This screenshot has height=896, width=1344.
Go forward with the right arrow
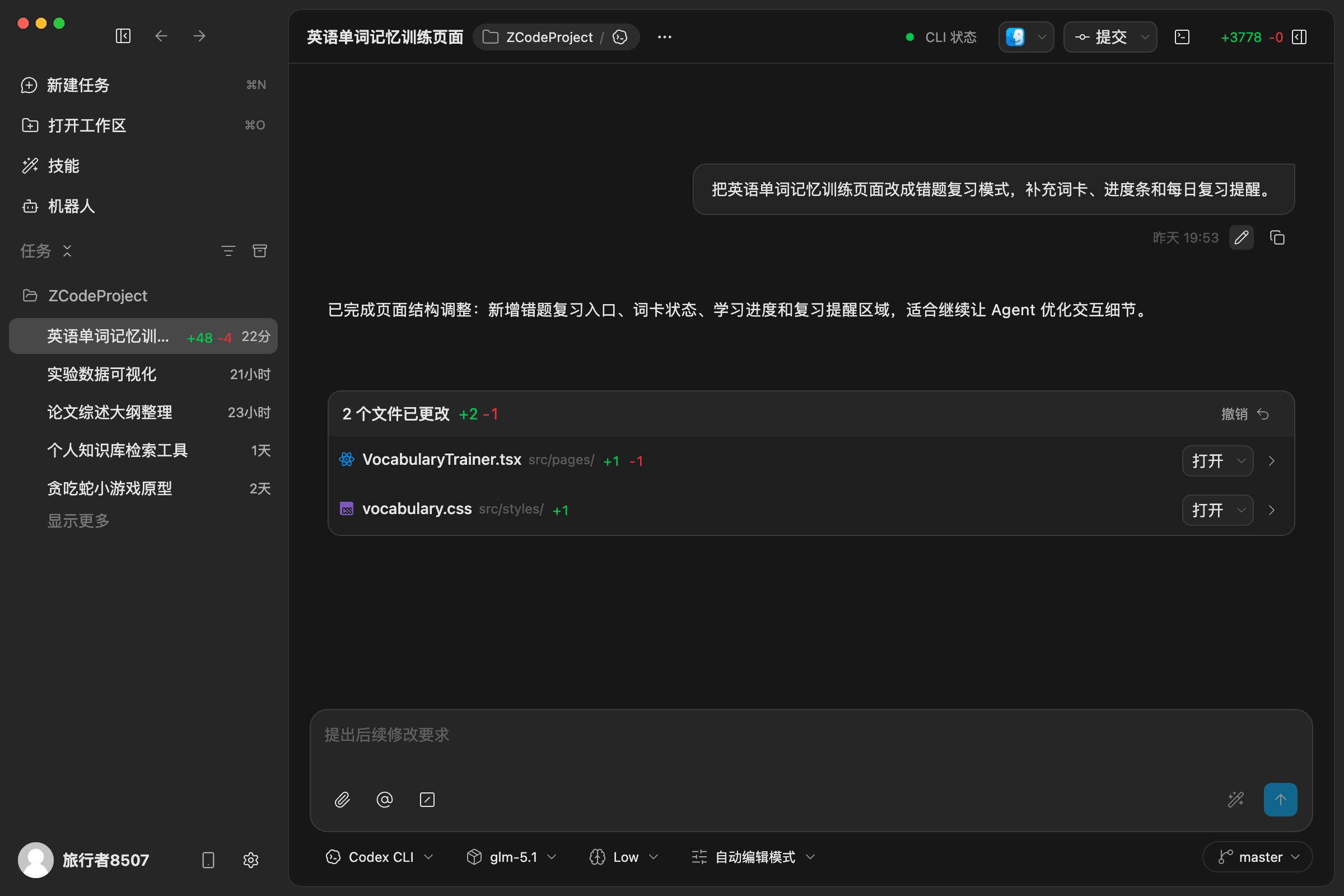point(199,36)
